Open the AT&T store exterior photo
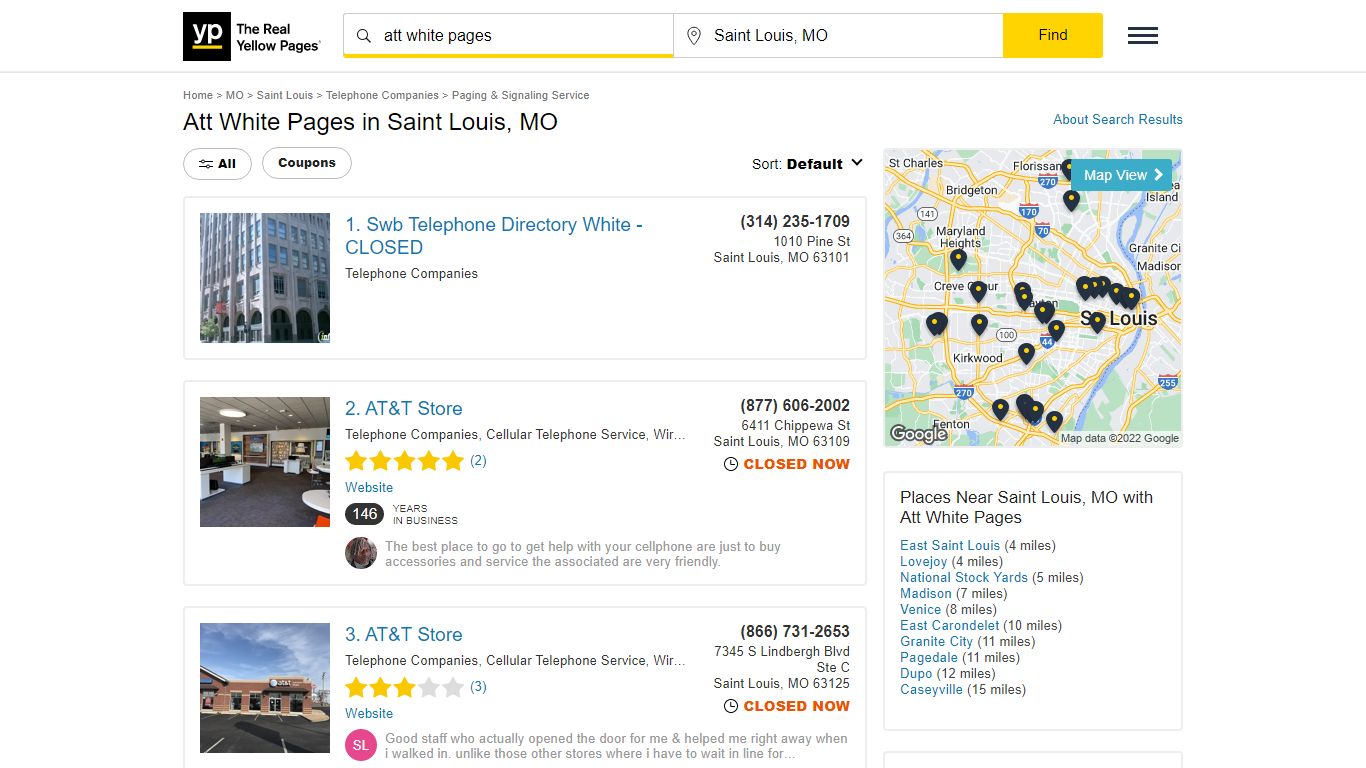The height and width of the screenshot is (768, 1366). click(265, 688)
